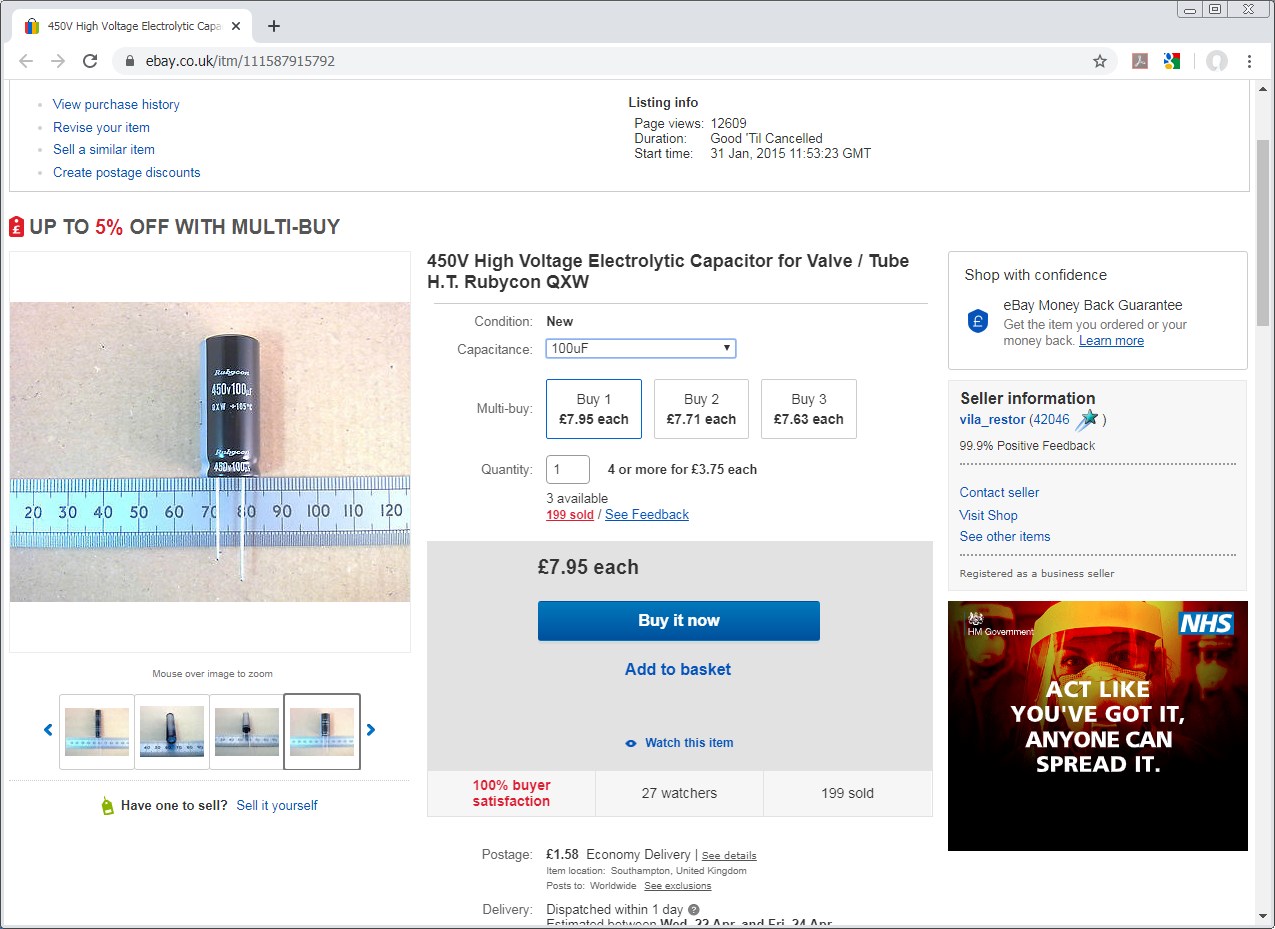Open the user profile avatar icon
The image size is (1275, 929).
tap(1216, 61)
